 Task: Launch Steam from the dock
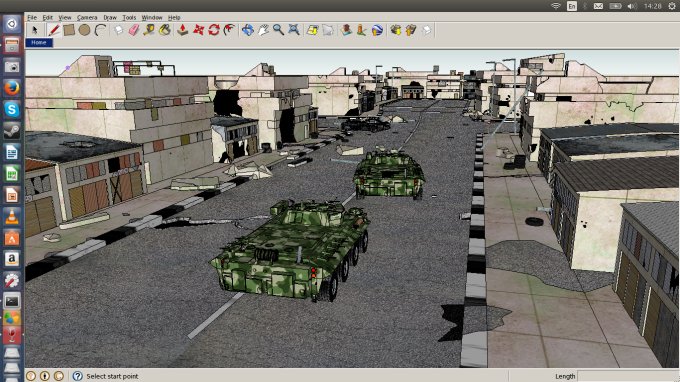coord(12,131)
